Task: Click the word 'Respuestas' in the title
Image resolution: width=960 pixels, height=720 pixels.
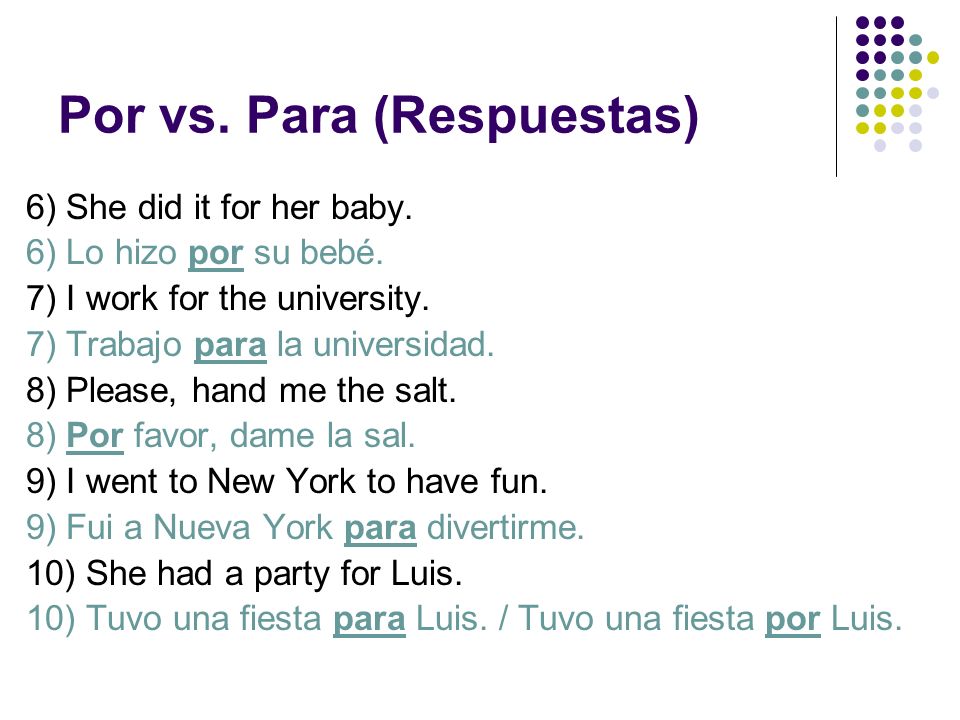Action: click(x=536, y=116)
